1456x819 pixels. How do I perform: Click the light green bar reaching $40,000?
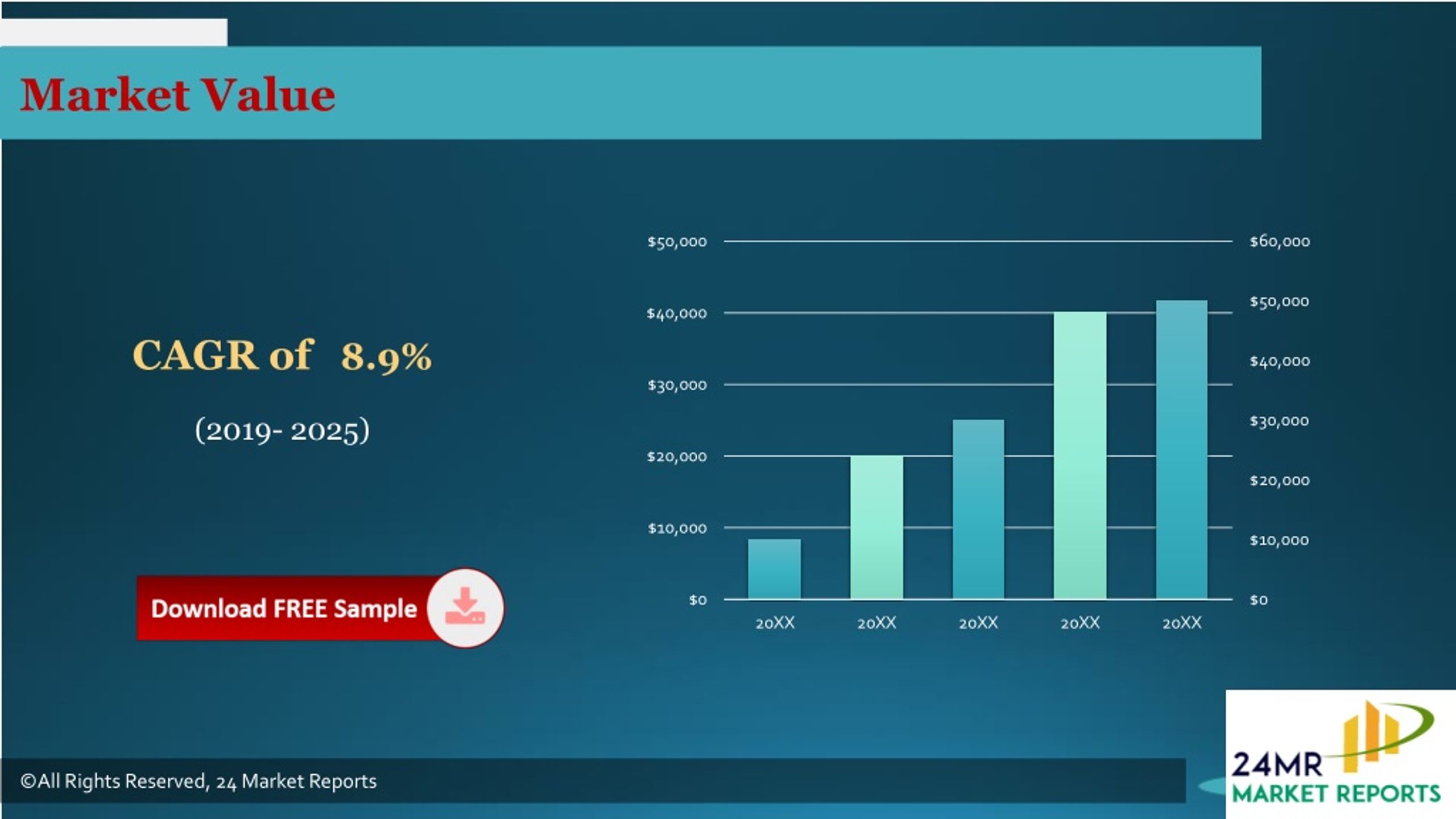[1080, 455]
